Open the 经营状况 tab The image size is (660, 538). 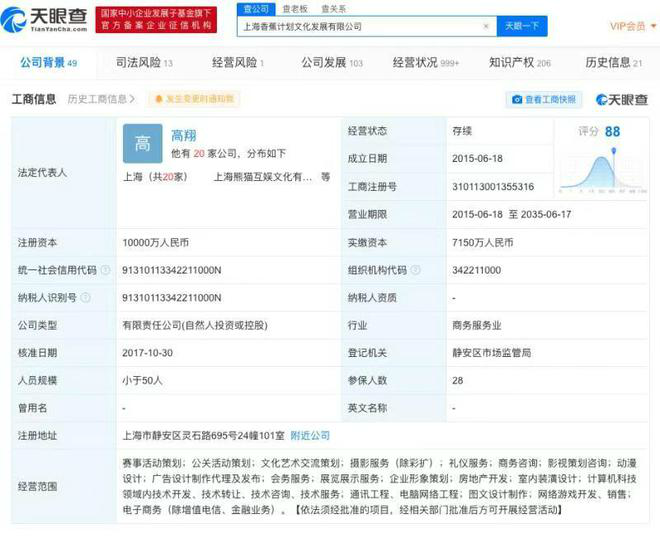[x=426, y=63]
